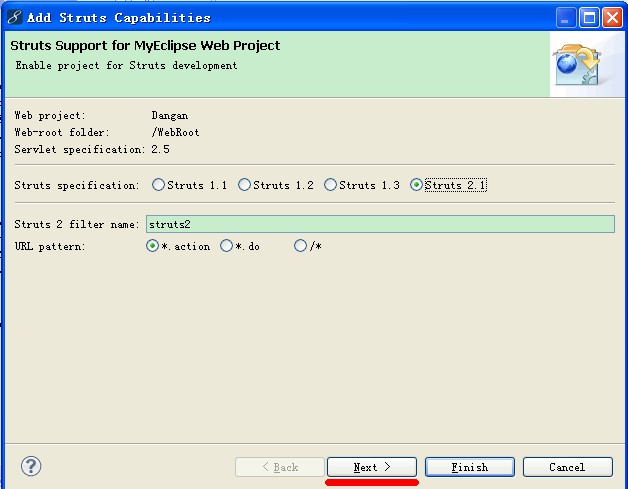This screenshot has height=489, width=628.
Task: Open the help question mark icon
Action: point(31,466)
